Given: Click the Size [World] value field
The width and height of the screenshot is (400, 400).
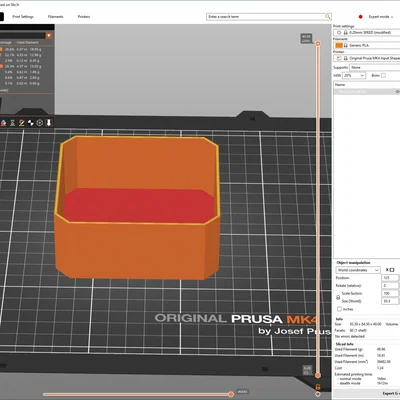Looking at the screenshot, I should click(x=390, y=301).
